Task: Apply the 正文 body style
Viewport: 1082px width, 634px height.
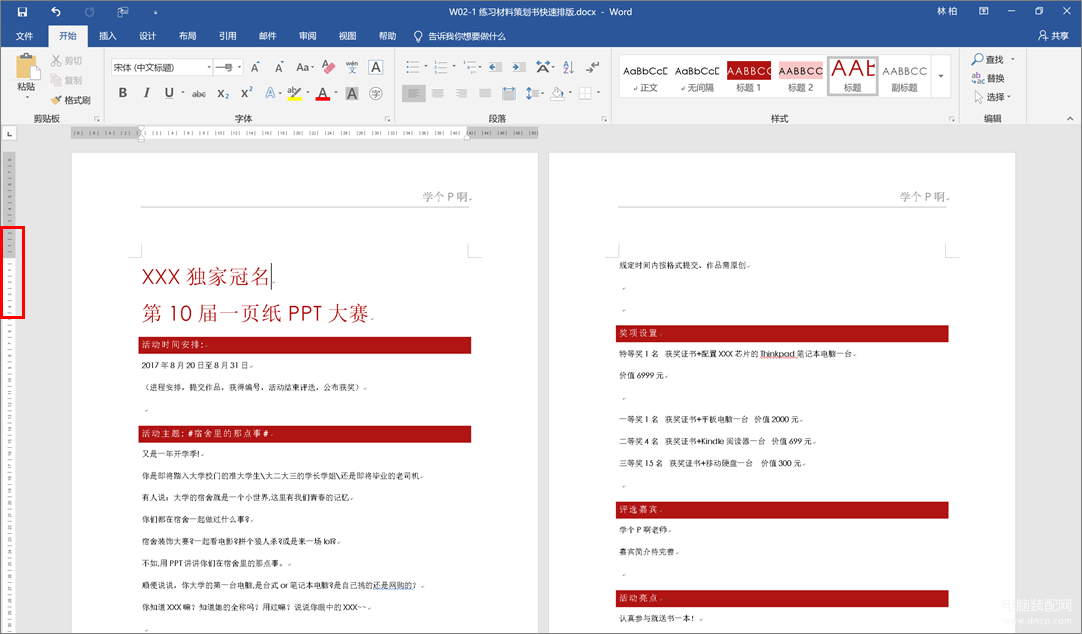Action: (x=645, y=76)
